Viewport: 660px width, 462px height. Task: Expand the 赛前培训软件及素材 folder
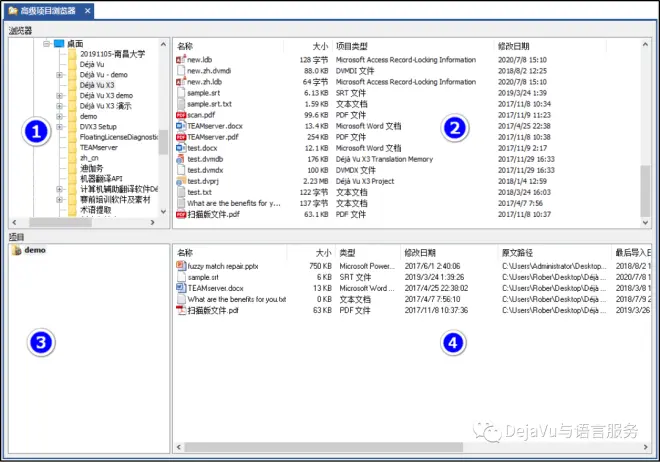click(59, 199)
